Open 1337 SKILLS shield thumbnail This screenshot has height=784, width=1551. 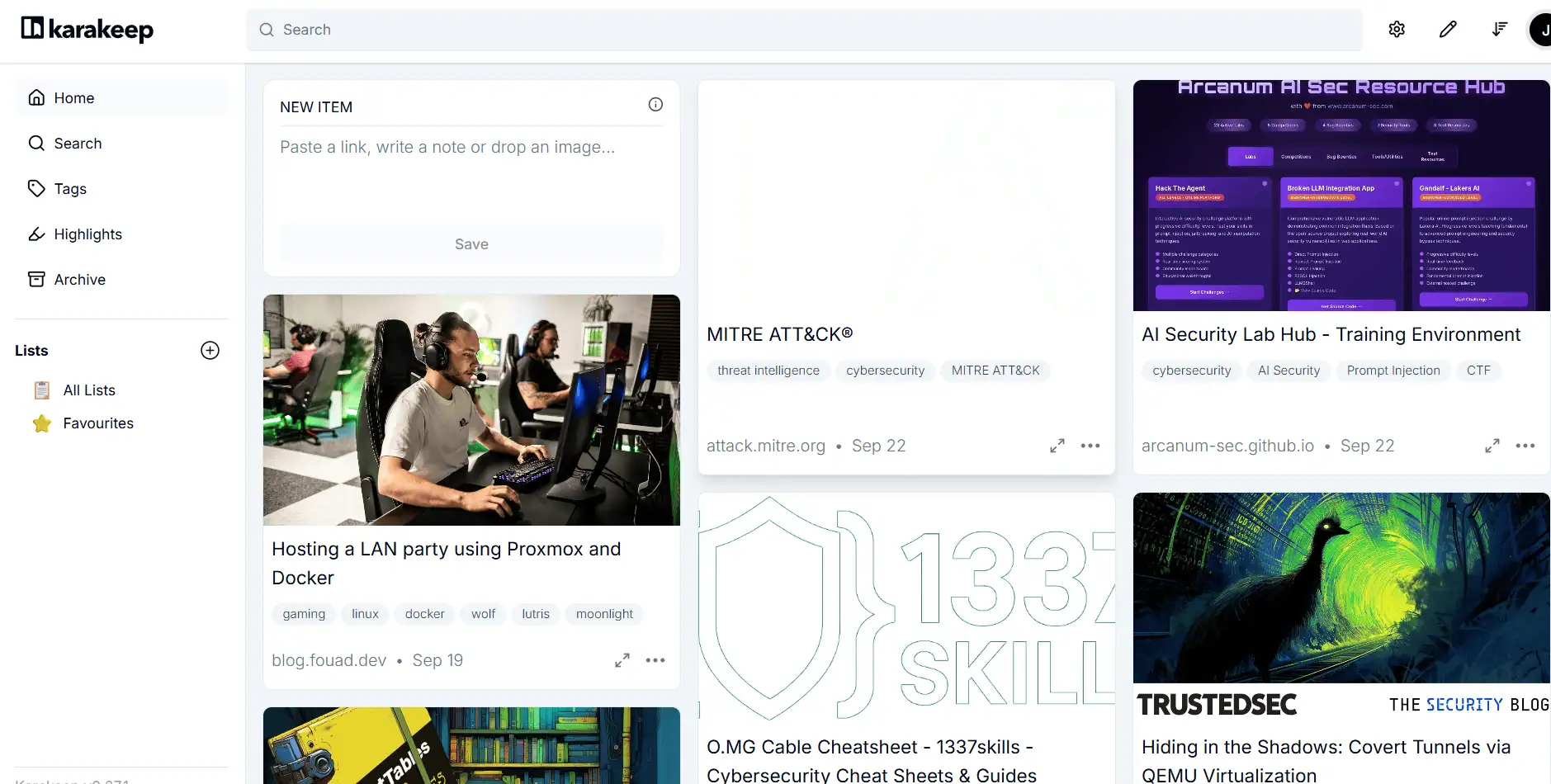pyautogui.click(x=906, y=608)
